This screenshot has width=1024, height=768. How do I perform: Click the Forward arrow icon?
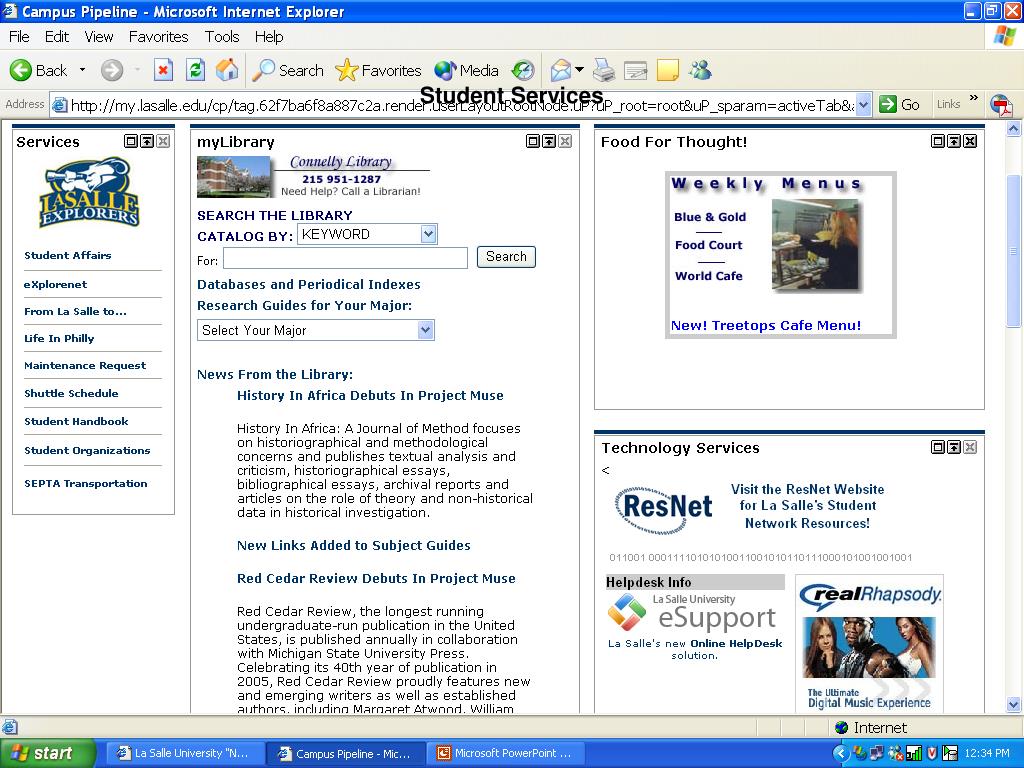point(112,70)
